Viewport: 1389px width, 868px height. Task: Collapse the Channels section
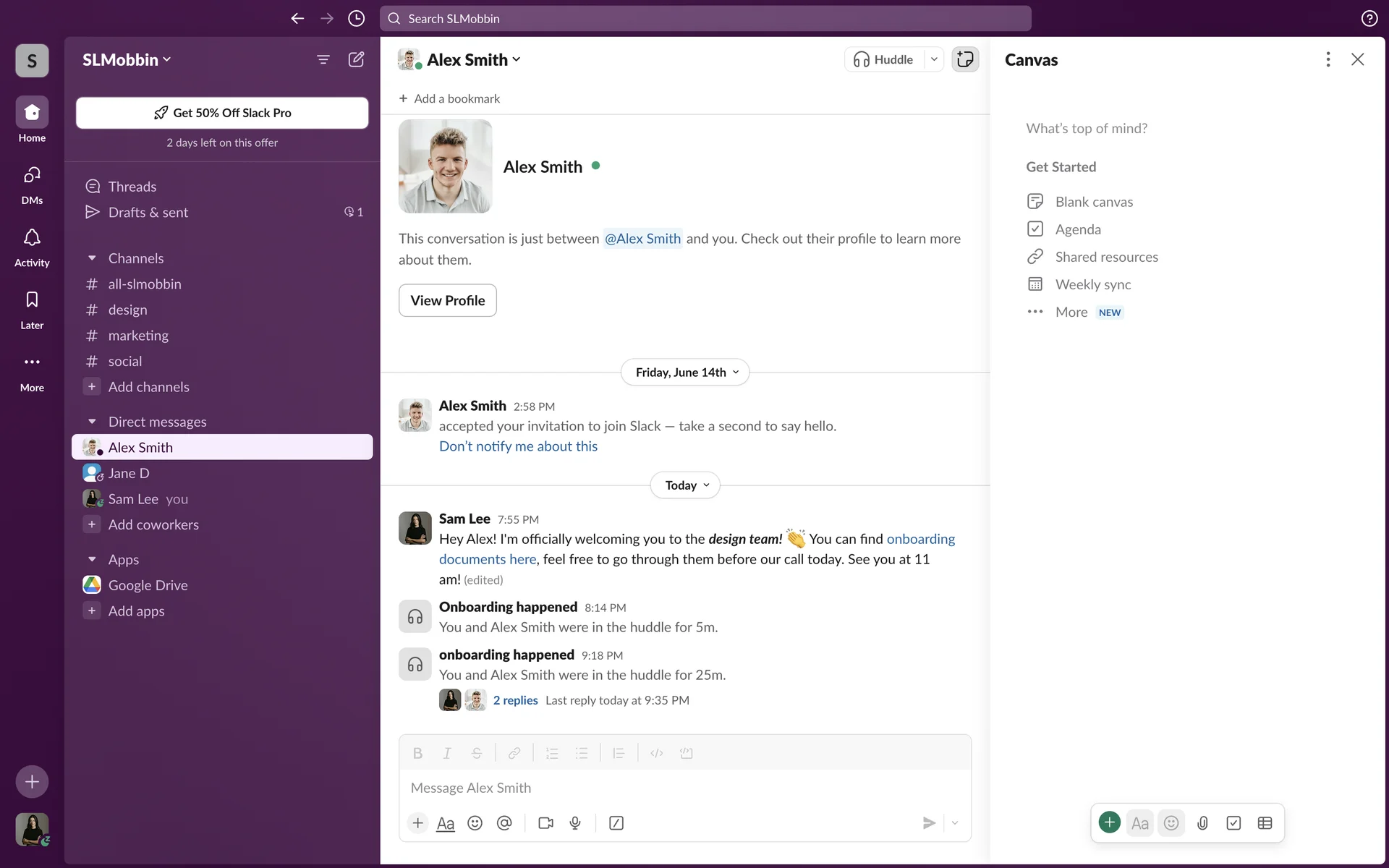(x=92, y=258)
